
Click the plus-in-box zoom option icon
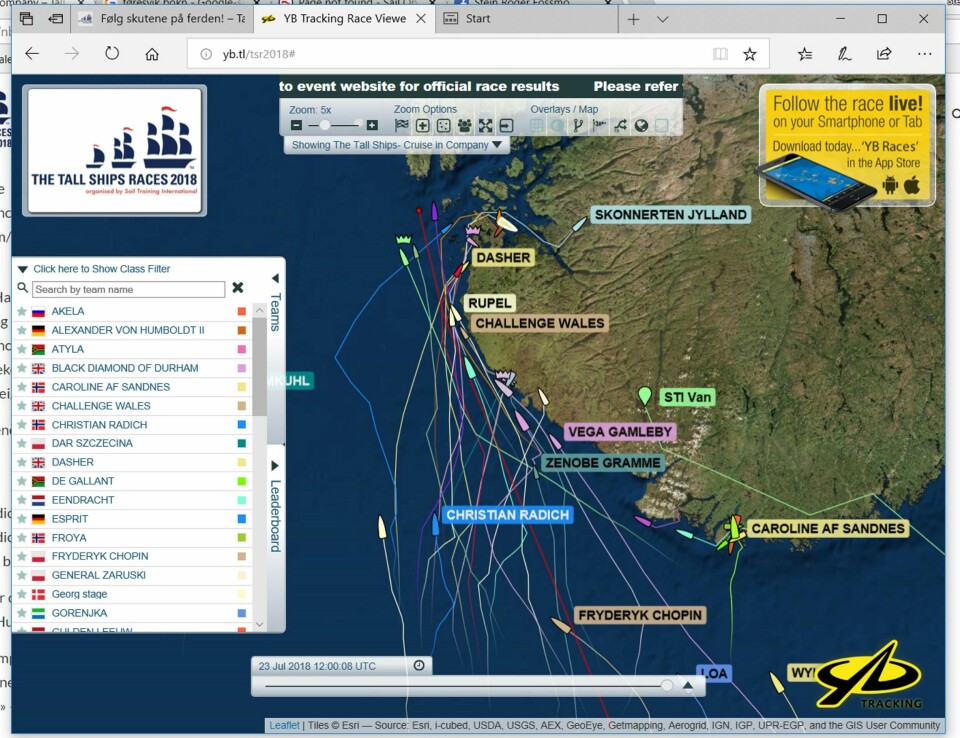point(422,126)
